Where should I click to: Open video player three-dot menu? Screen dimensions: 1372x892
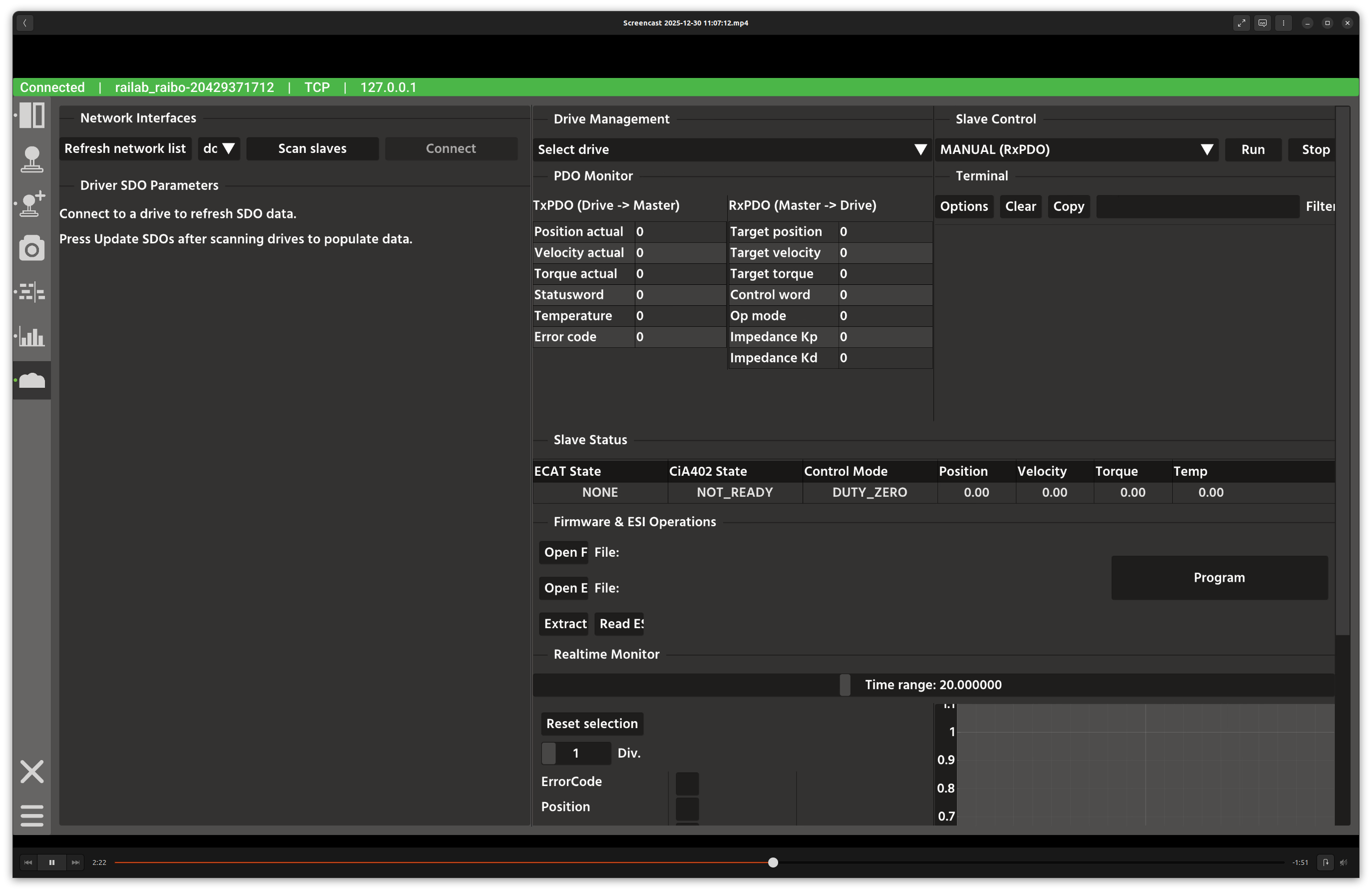tap(1283, 23)
